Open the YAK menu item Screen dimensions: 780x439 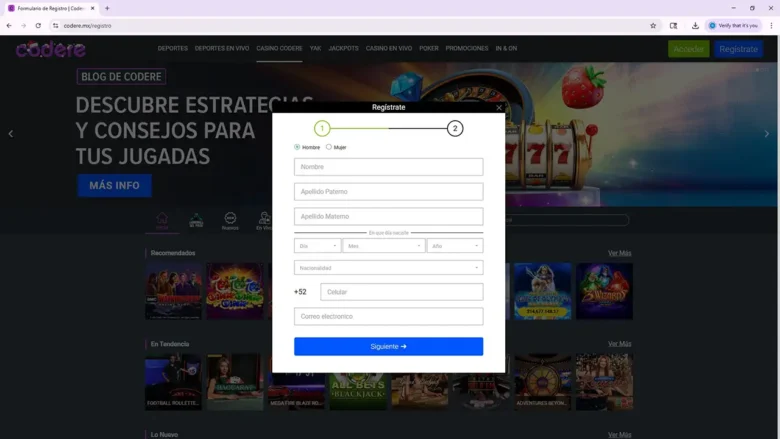(315, 49)
